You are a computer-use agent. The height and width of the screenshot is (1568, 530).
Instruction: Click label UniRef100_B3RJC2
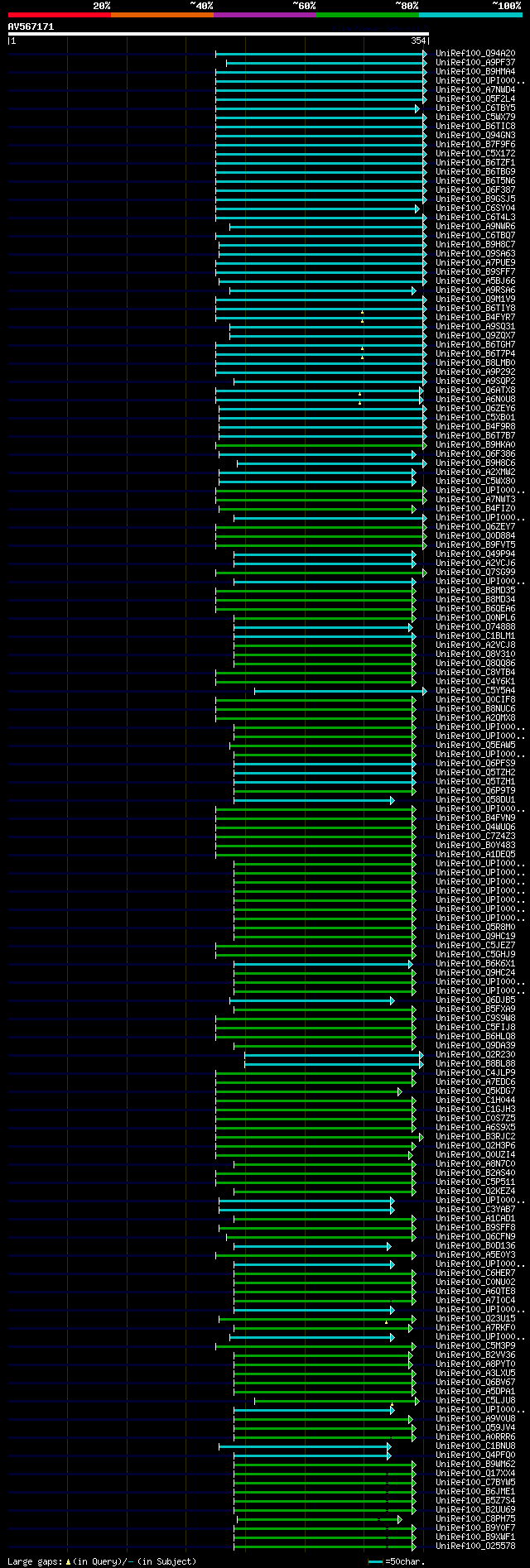[x=475, y=1136]
